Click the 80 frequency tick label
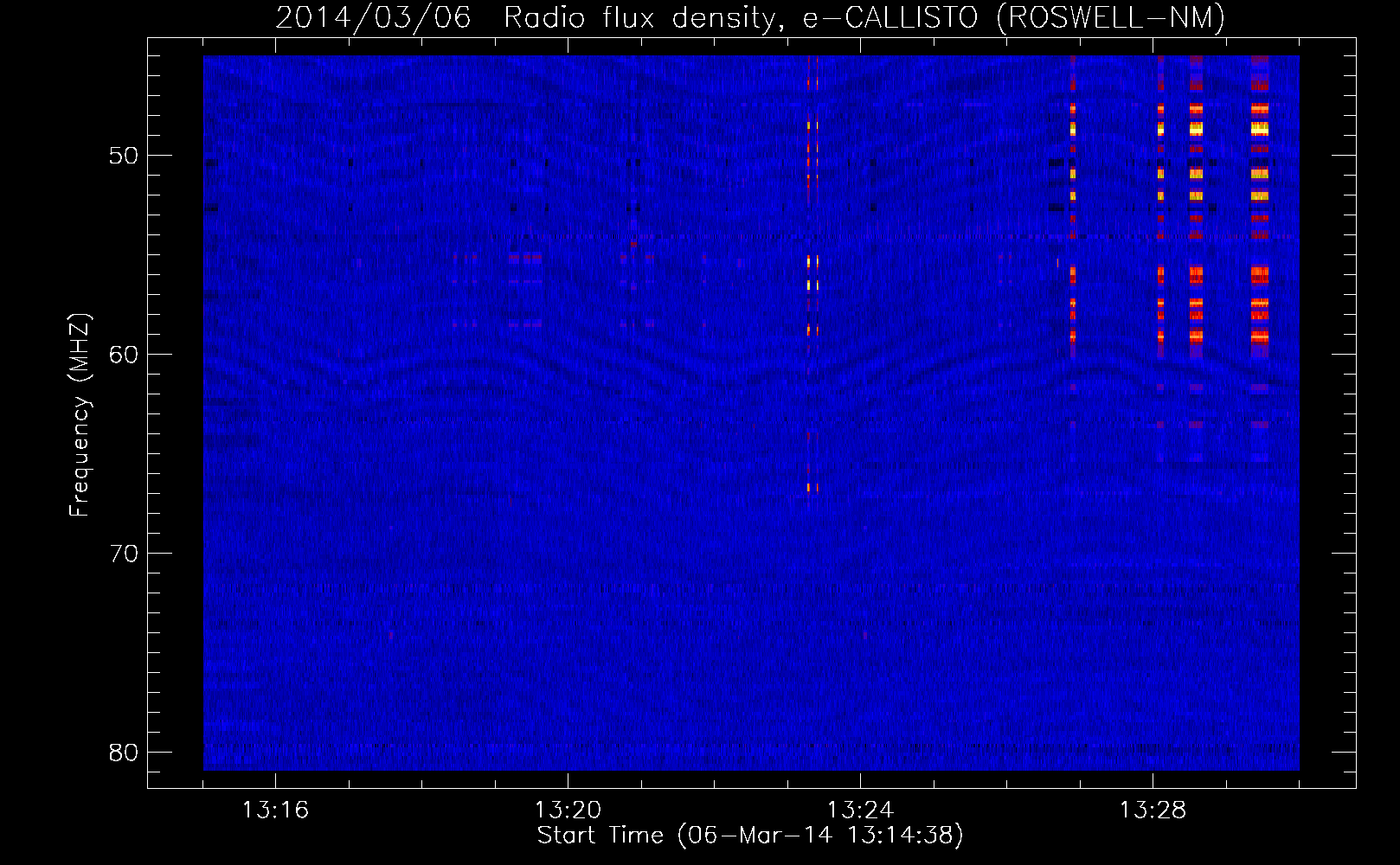Viewport: 1400px width, 865px height. tap(124, 753)
